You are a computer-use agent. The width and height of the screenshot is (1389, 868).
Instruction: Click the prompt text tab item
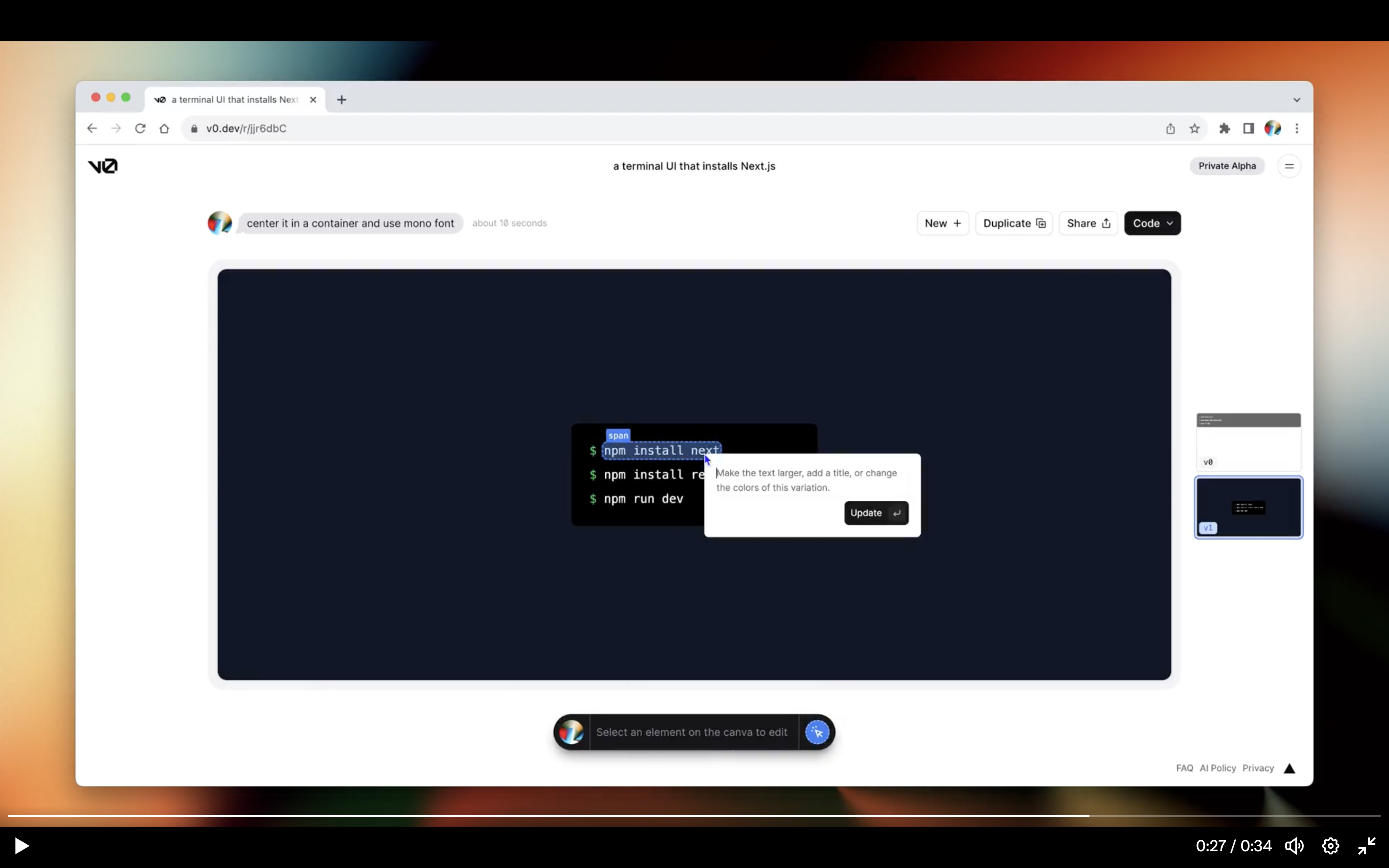pyautogui.click(x=350, y=222)
